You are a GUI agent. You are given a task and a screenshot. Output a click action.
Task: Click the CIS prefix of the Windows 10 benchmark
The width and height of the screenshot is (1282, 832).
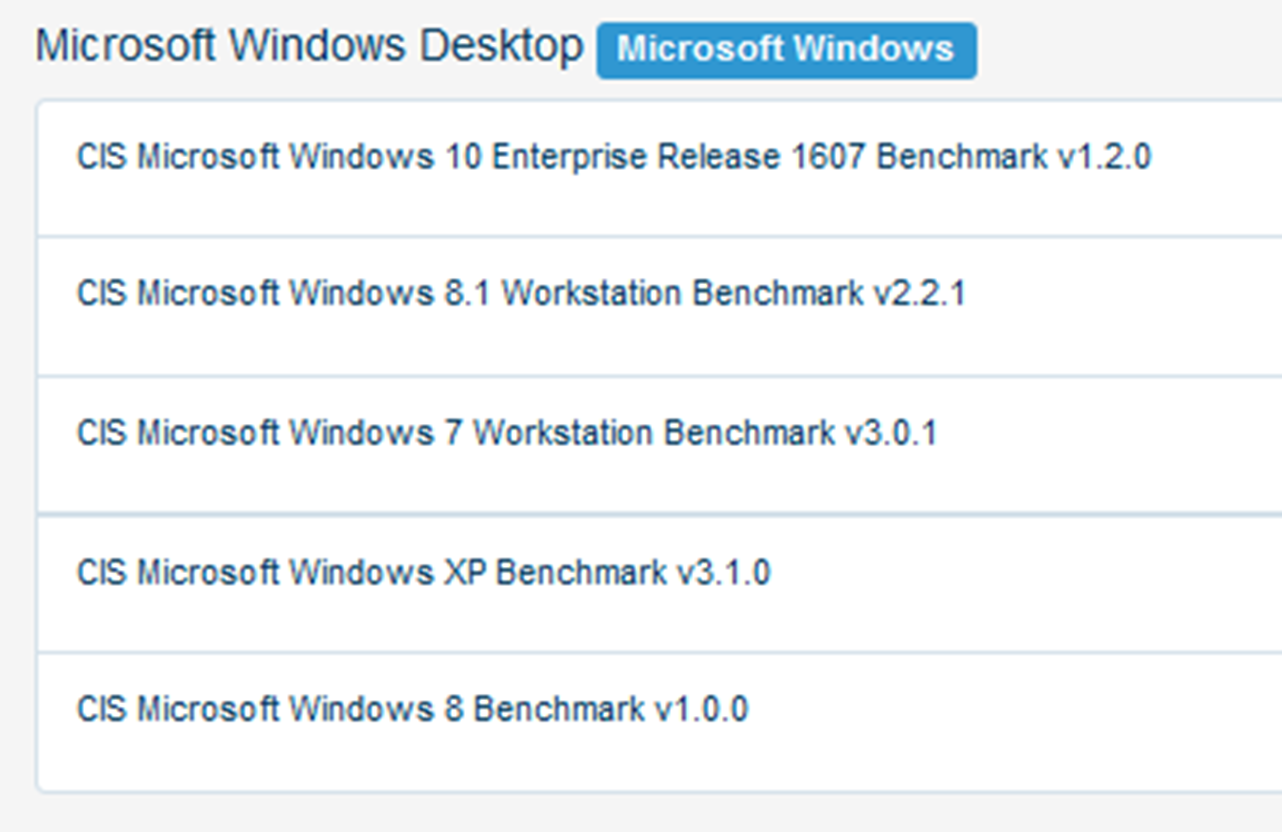tap(101, 156)
